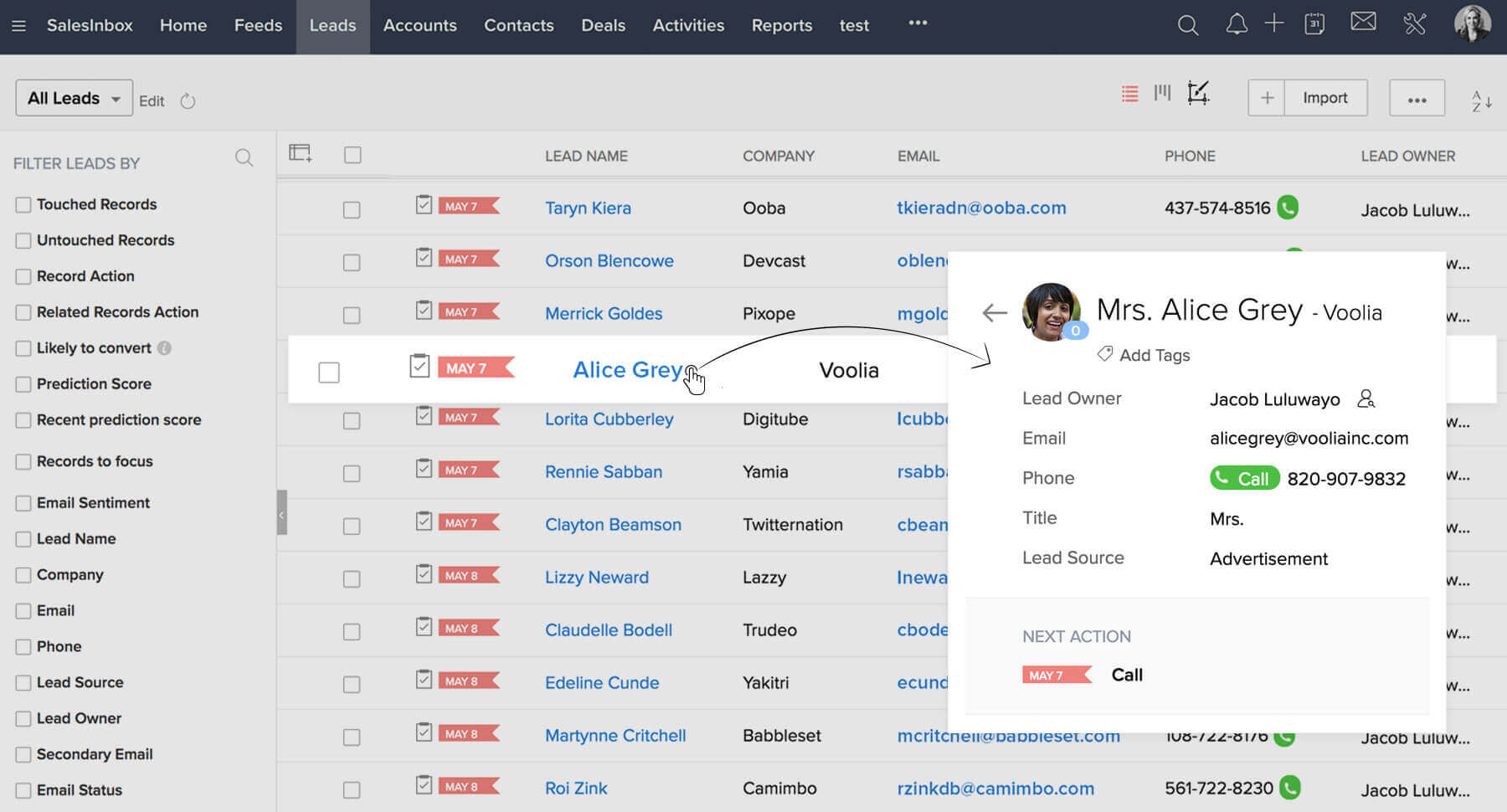Viewport: 1507px width, 812px height.
Task: Open the mail envelope icon
Action: click(x=1363, y=22)
